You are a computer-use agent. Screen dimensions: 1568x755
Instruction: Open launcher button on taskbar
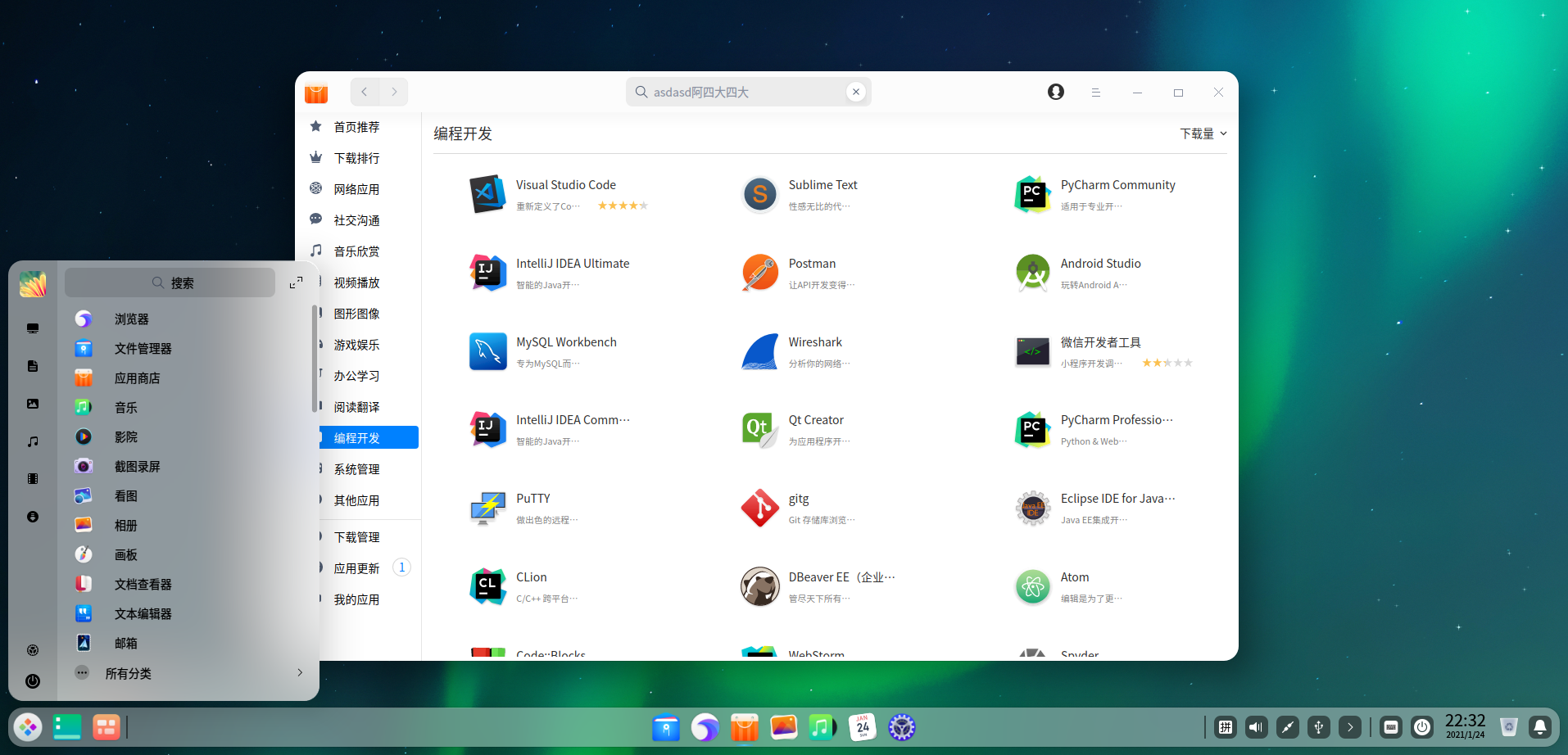pos(28,726)
